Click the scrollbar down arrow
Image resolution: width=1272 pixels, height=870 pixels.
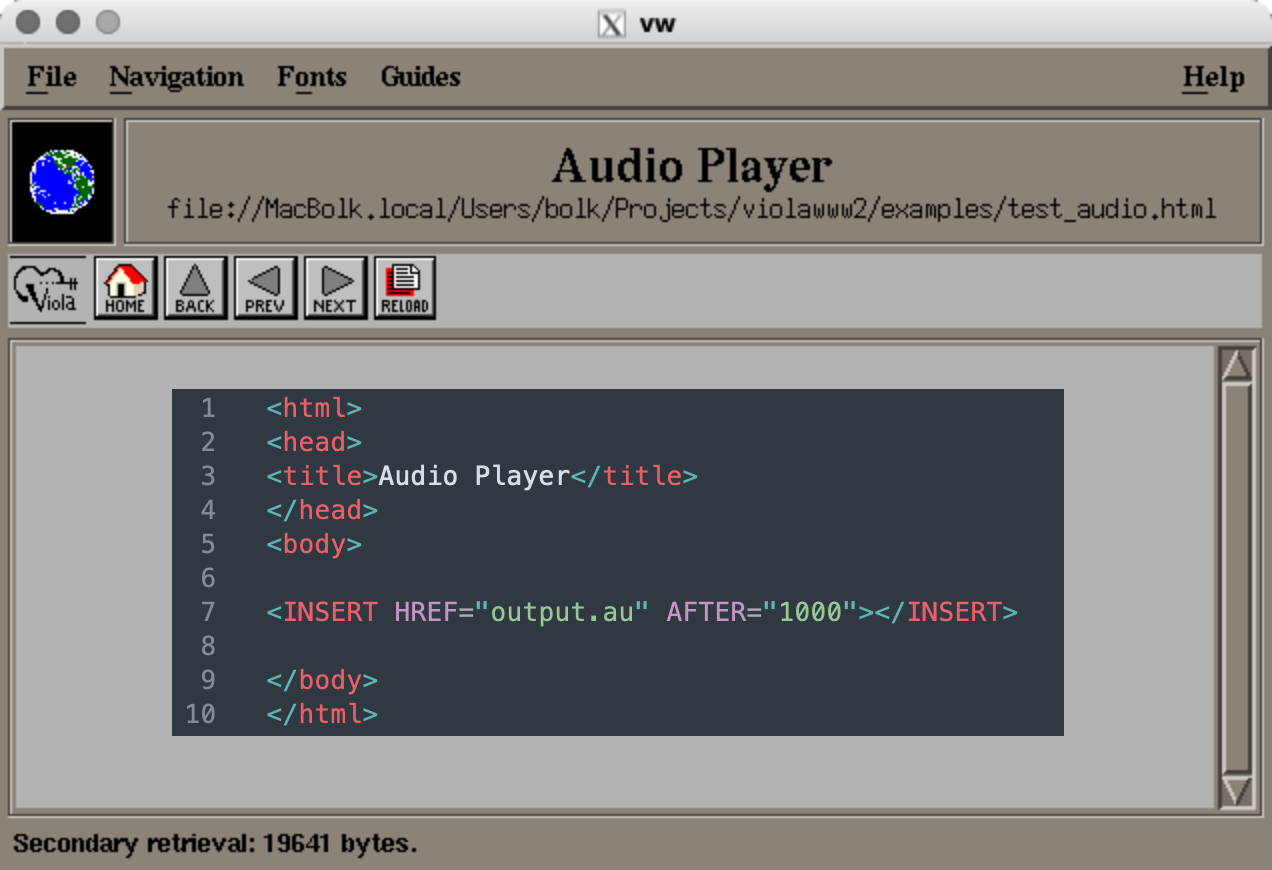pos(1237,791)
